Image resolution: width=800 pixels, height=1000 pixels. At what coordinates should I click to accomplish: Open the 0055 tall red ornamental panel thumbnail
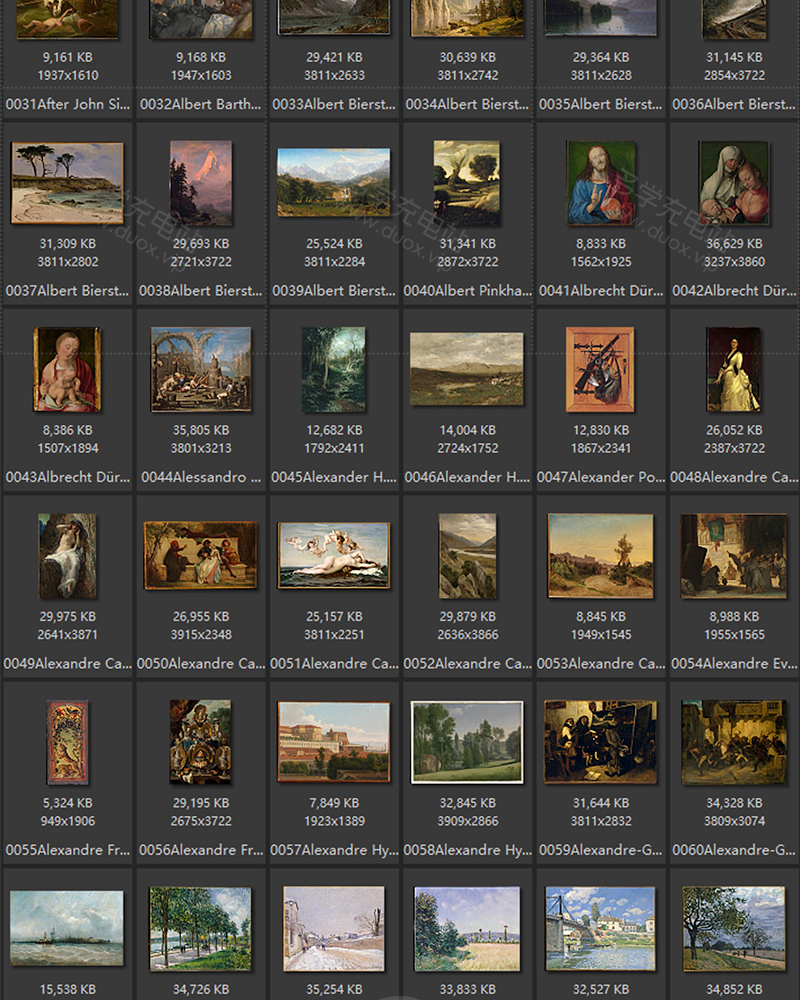click(x=67, y=742)
